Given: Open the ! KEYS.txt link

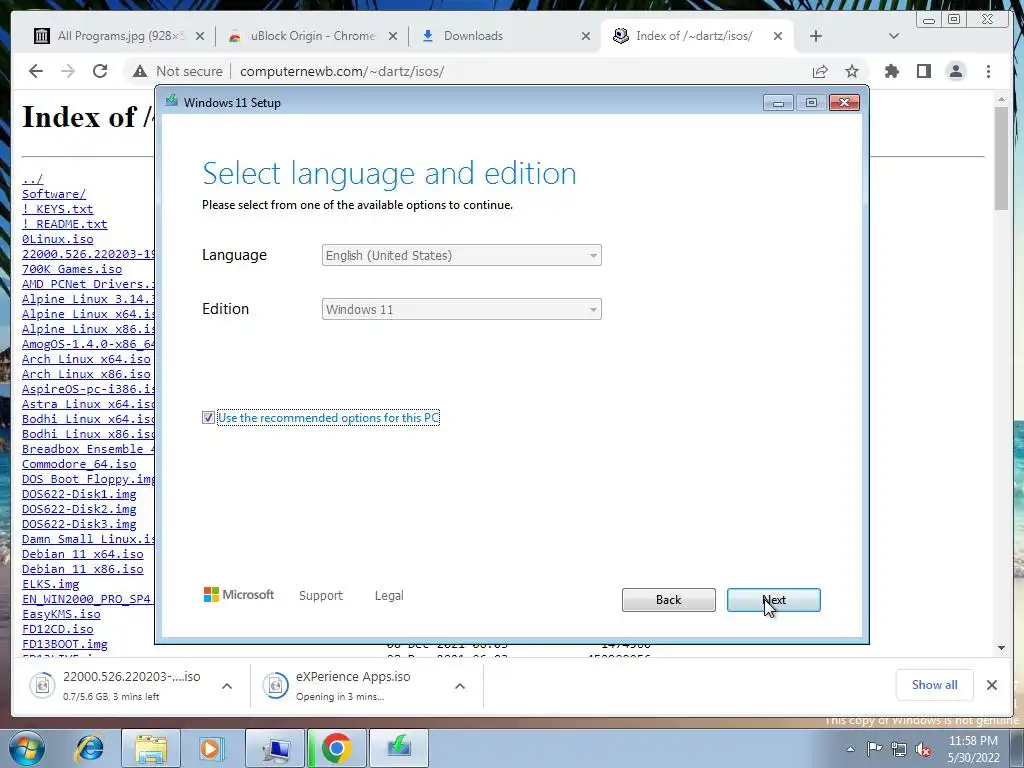Looking at the screenshot, I should [57, 209].
